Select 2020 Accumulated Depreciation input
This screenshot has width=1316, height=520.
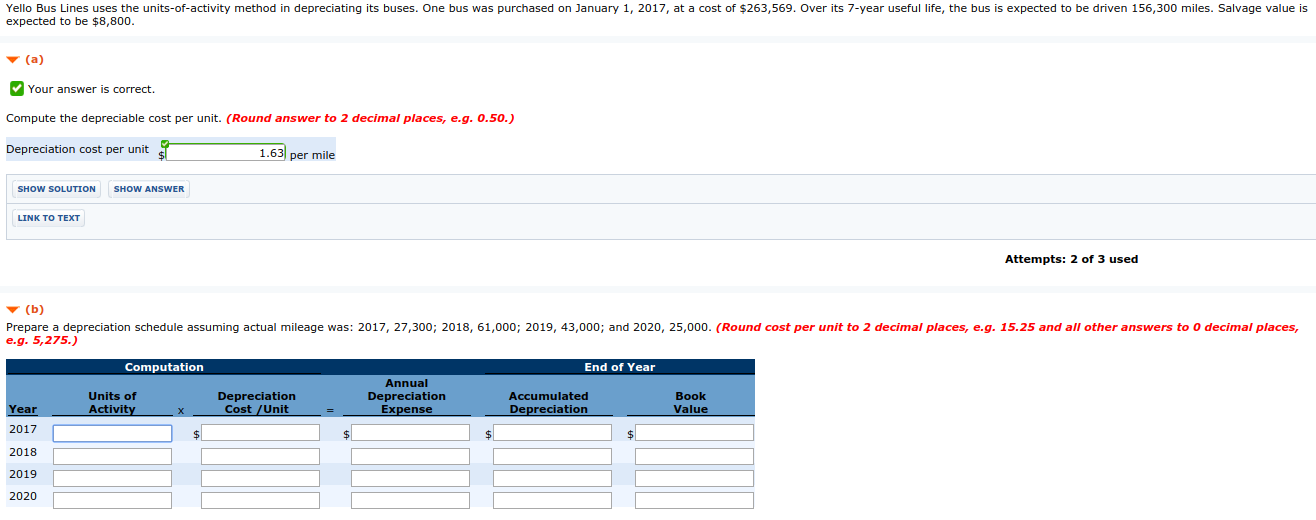(552, 500)
